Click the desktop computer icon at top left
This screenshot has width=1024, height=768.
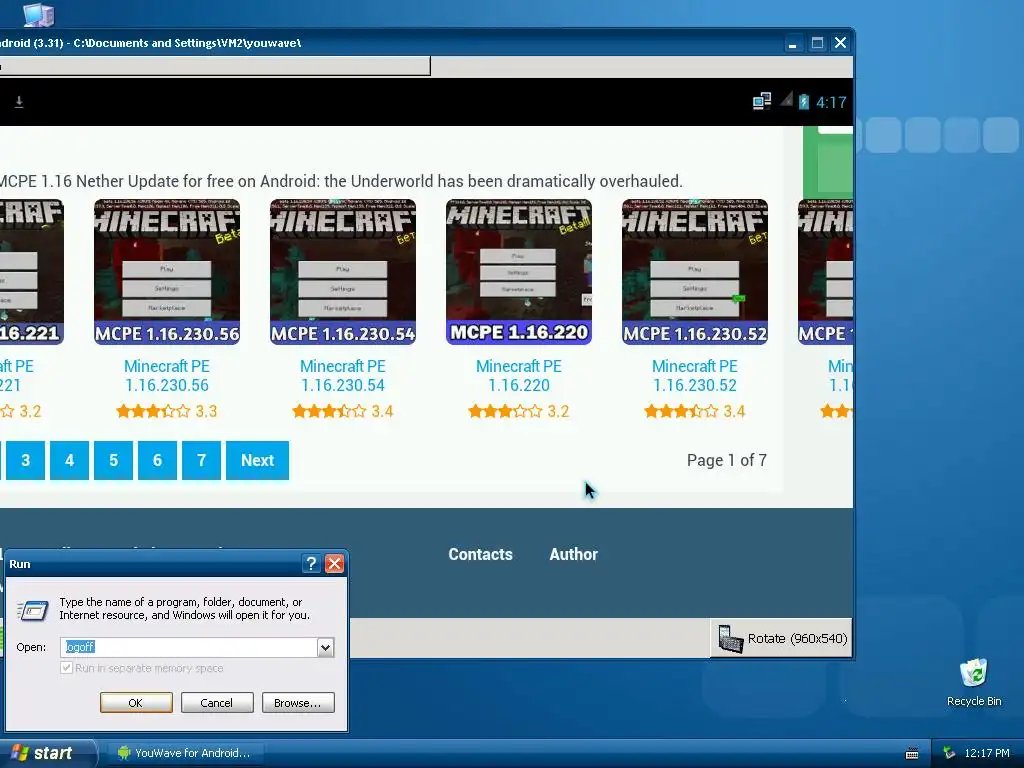click(39, 14)
